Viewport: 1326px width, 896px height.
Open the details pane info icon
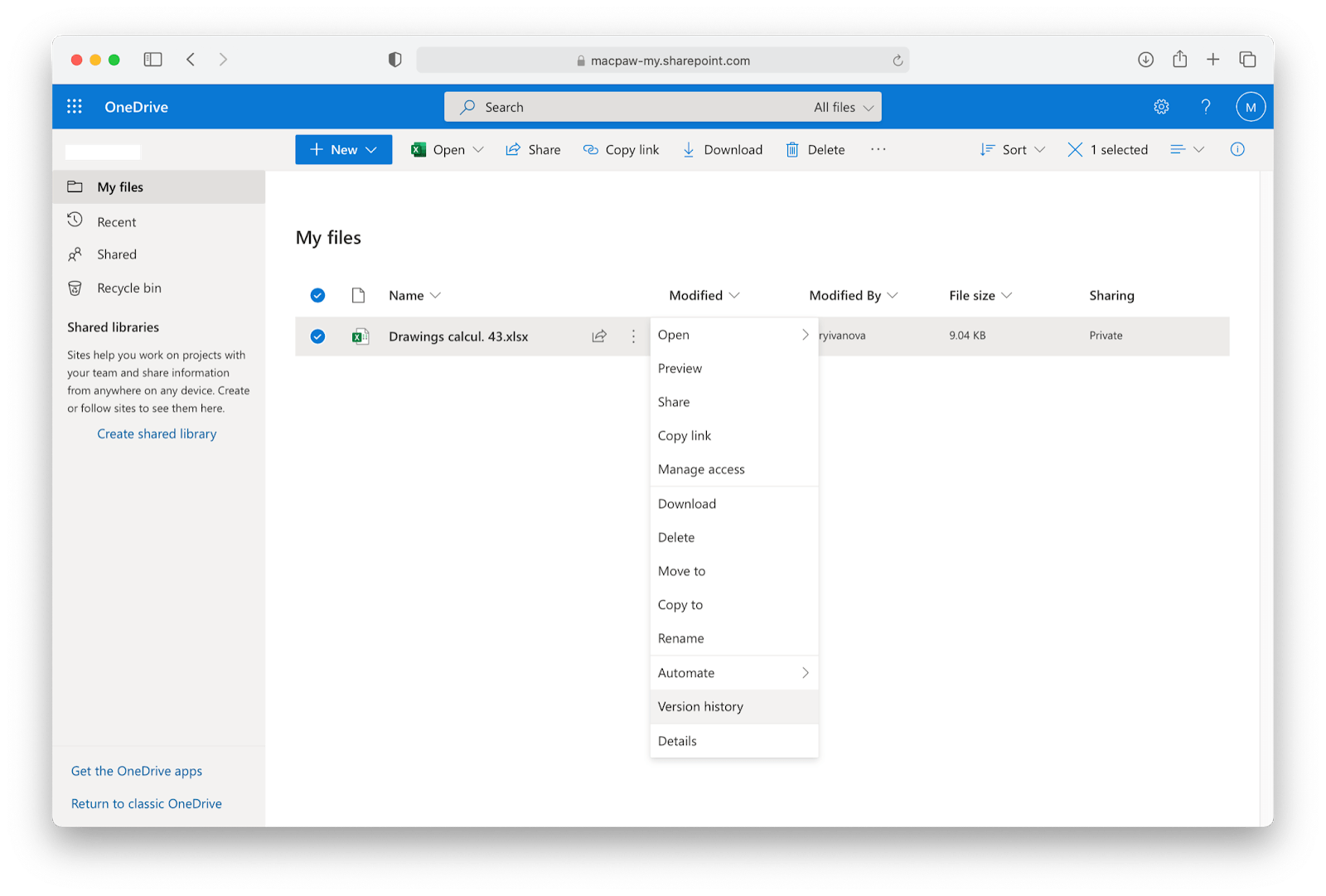[1237, 149]
